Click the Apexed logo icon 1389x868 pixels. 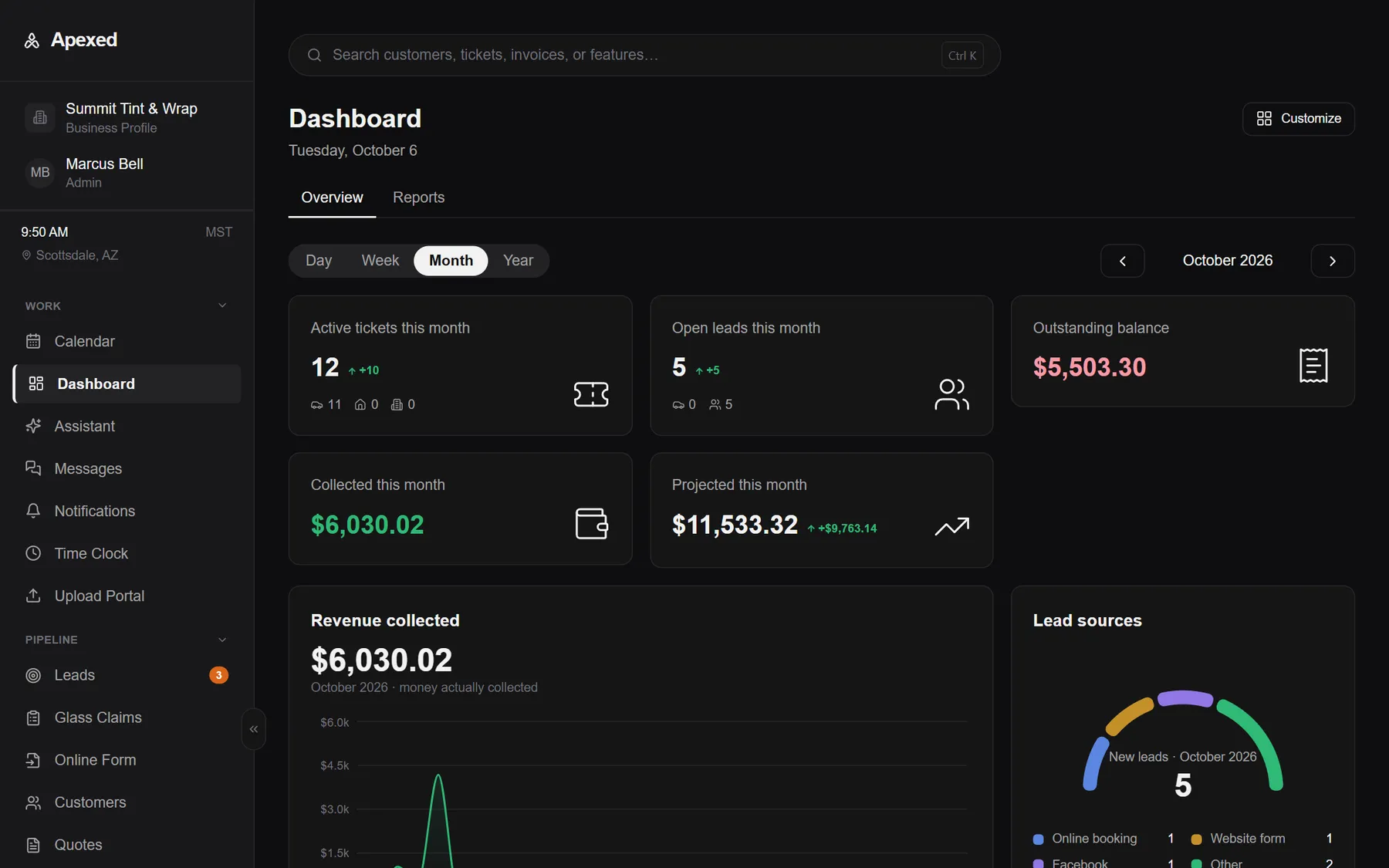(x=32, y=40)
